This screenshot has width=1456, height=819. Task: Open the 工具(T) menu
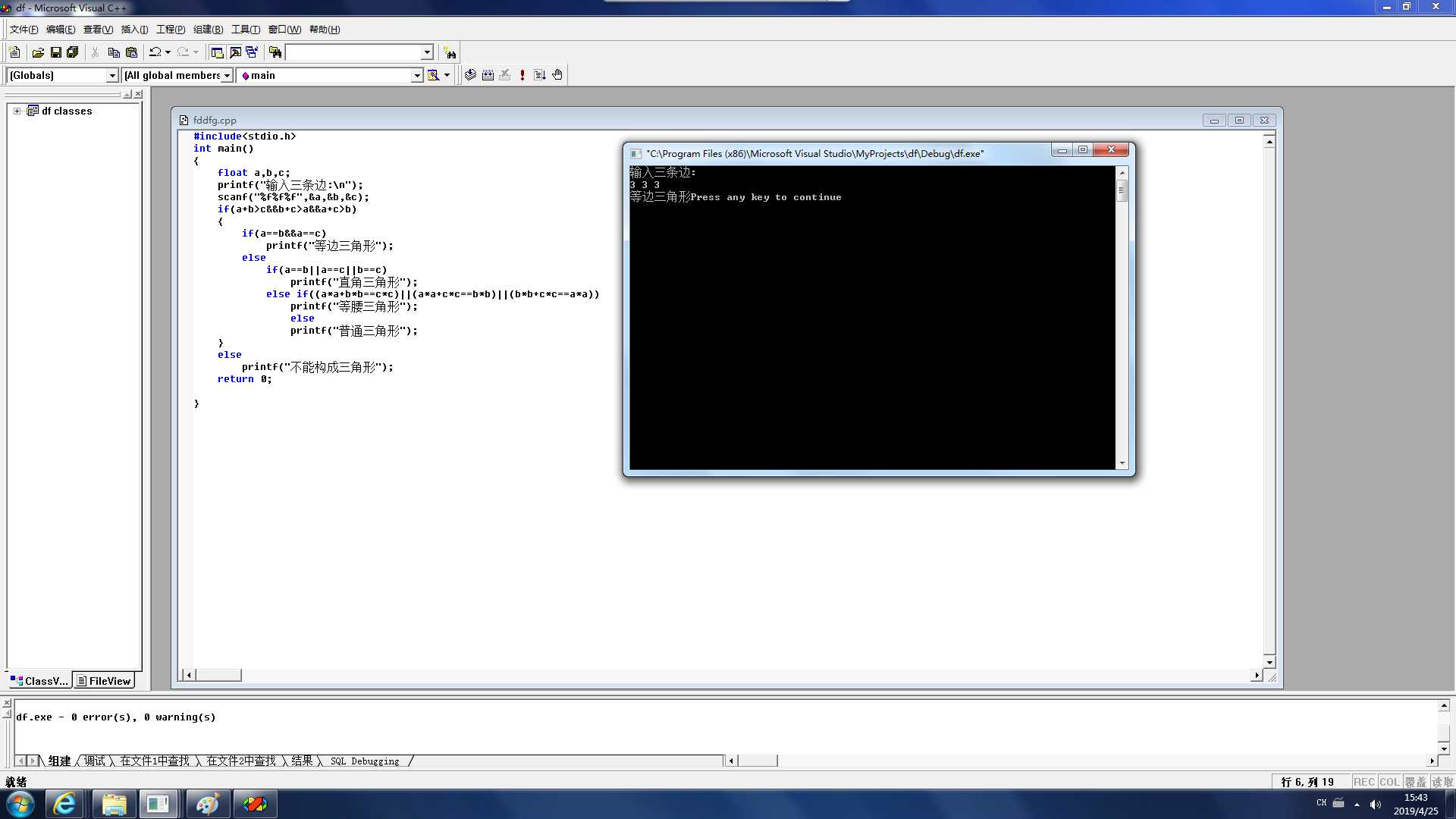coord(245,30)
